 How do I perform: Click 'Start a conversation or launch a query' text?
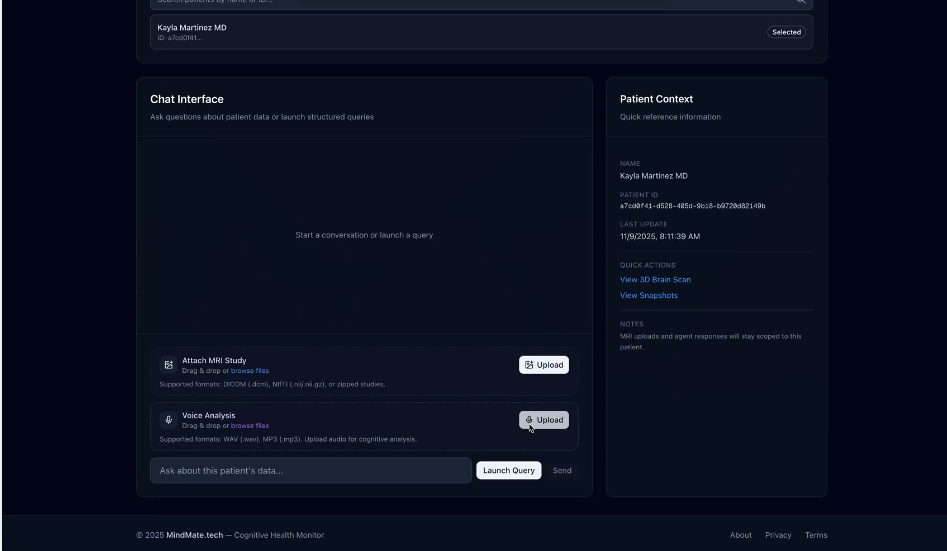point(364,235)
